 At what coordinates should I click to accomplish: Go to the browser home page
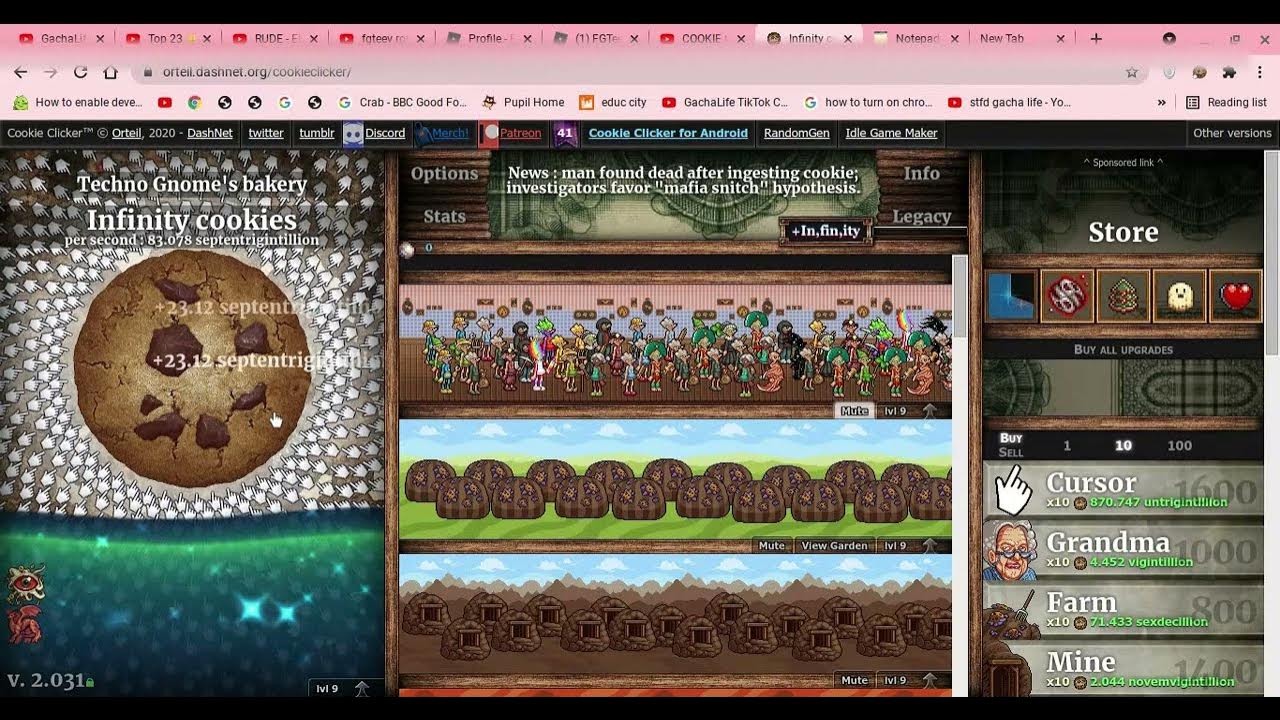tap(110, 72)
